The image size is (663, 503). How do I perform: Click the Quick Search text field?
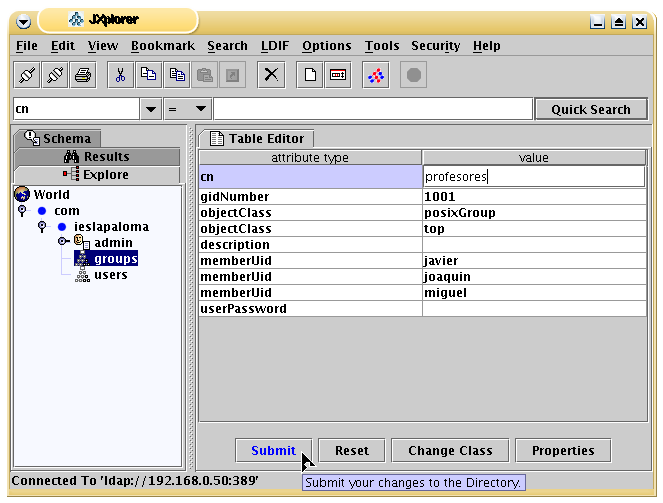click(x=372, y=109)
